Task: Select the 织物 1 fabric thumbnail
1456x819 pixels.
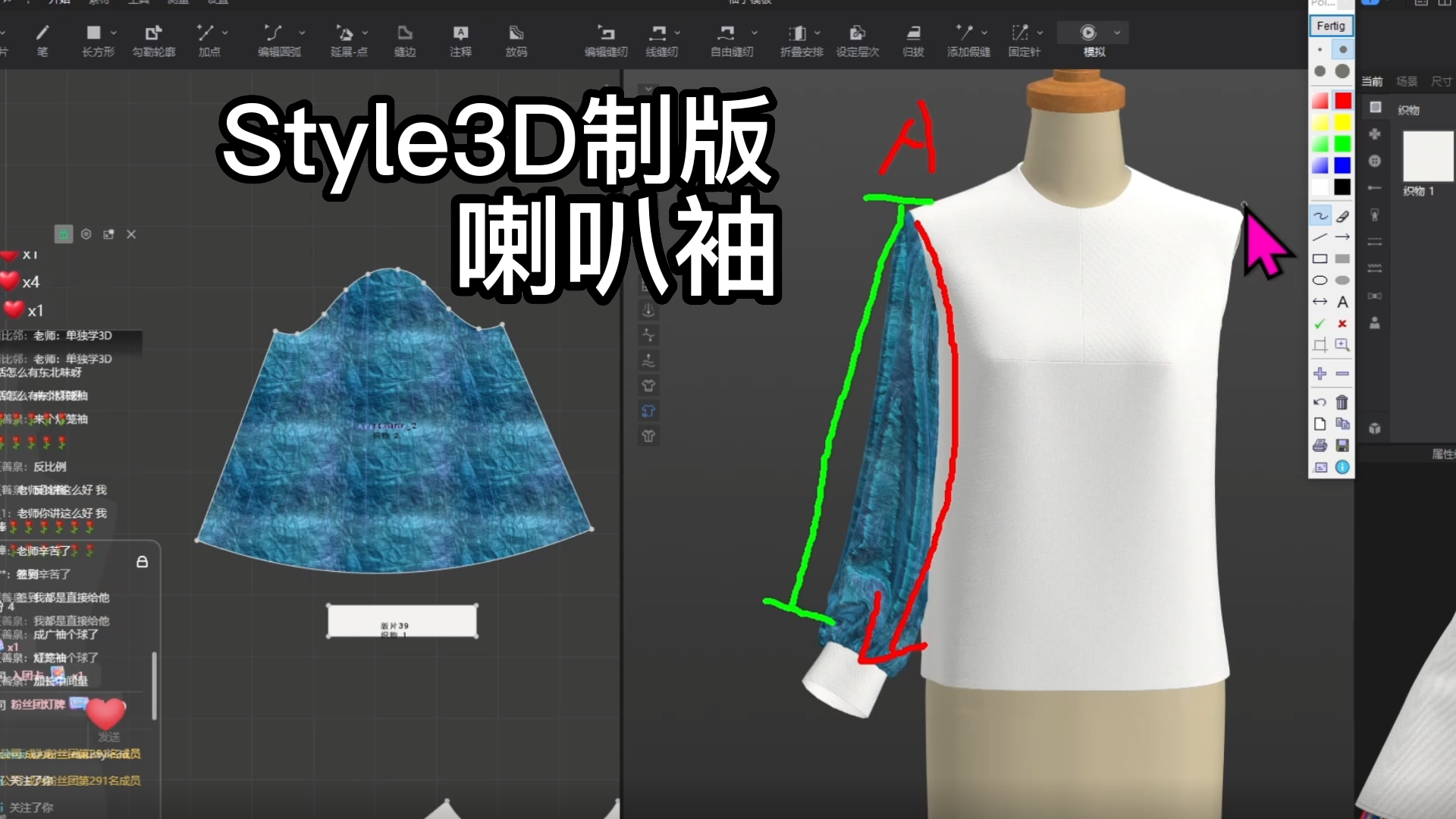Action: [1429, 156]
